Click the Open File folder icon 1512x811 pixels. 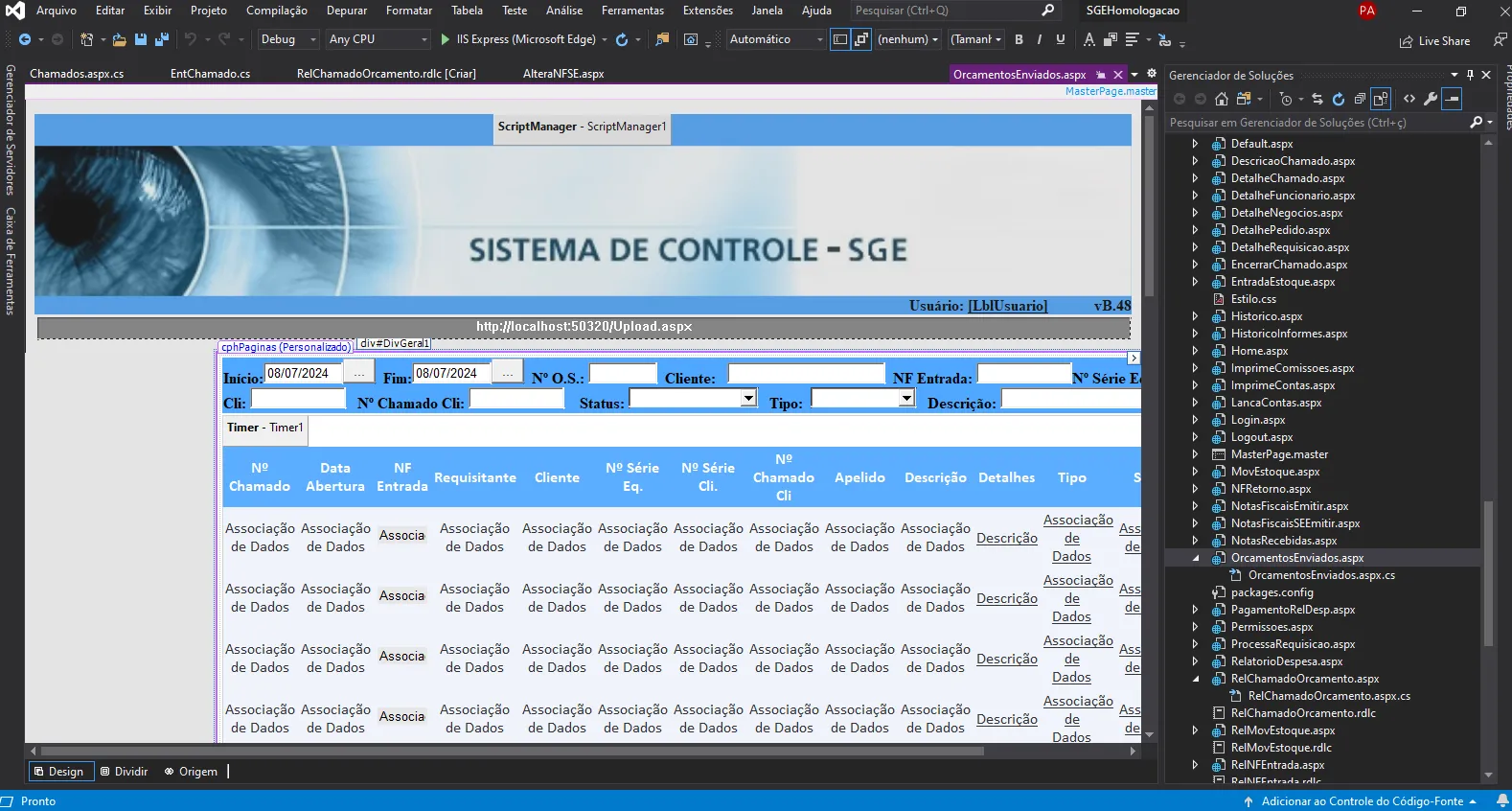119,39
